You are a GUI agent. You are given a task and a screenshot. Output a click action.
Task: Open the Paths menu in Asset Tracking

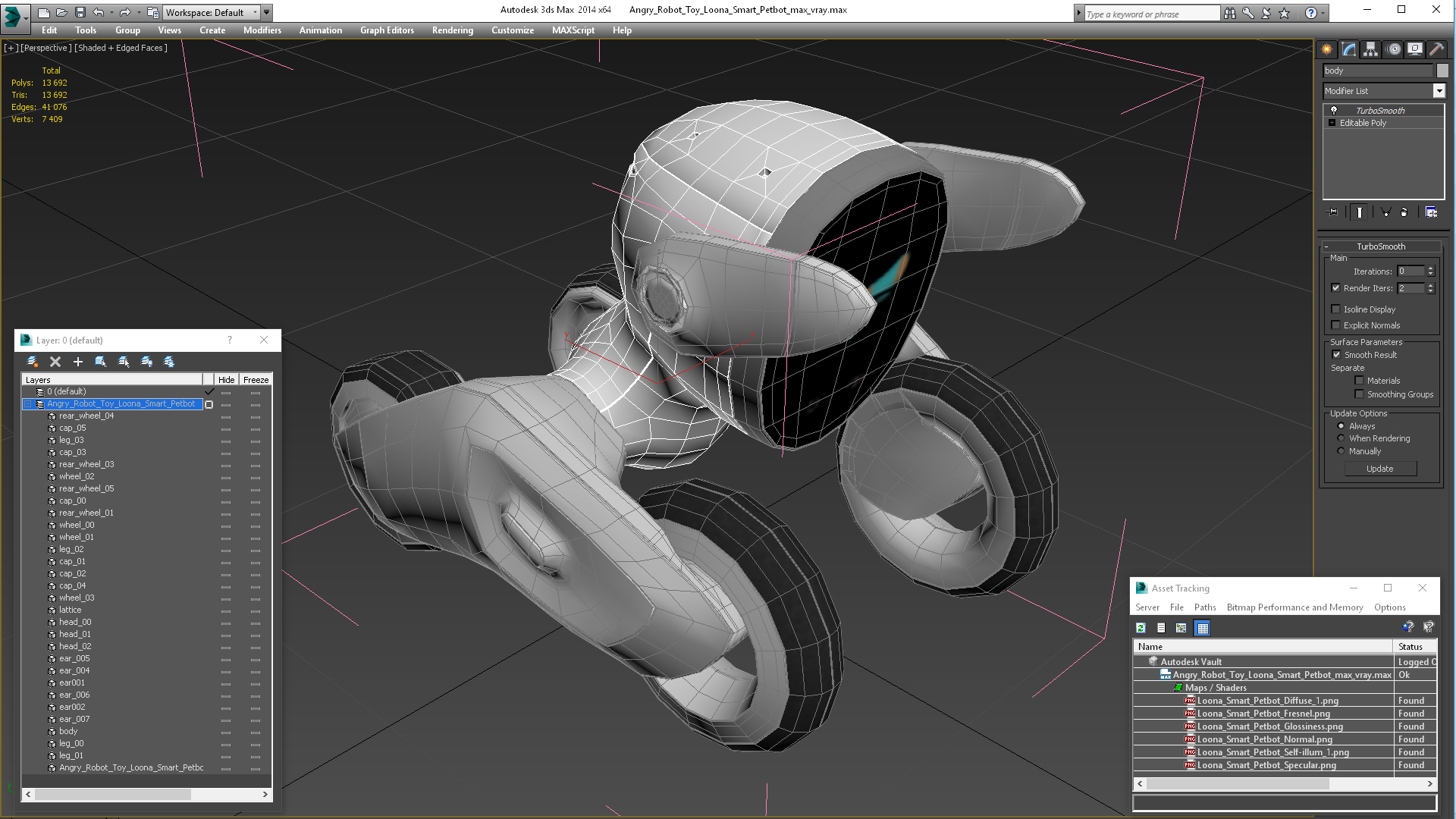1204,607
